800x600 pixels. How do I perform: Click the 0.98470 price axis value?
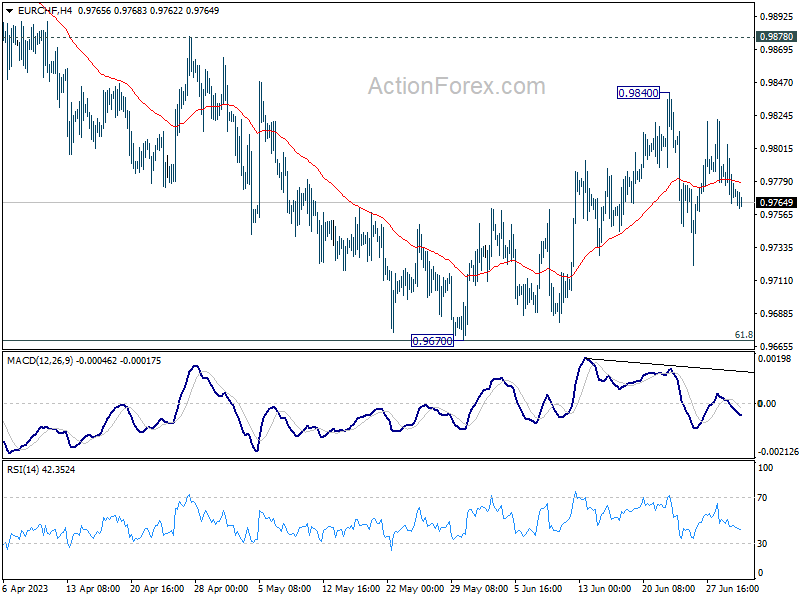(777, 83)
